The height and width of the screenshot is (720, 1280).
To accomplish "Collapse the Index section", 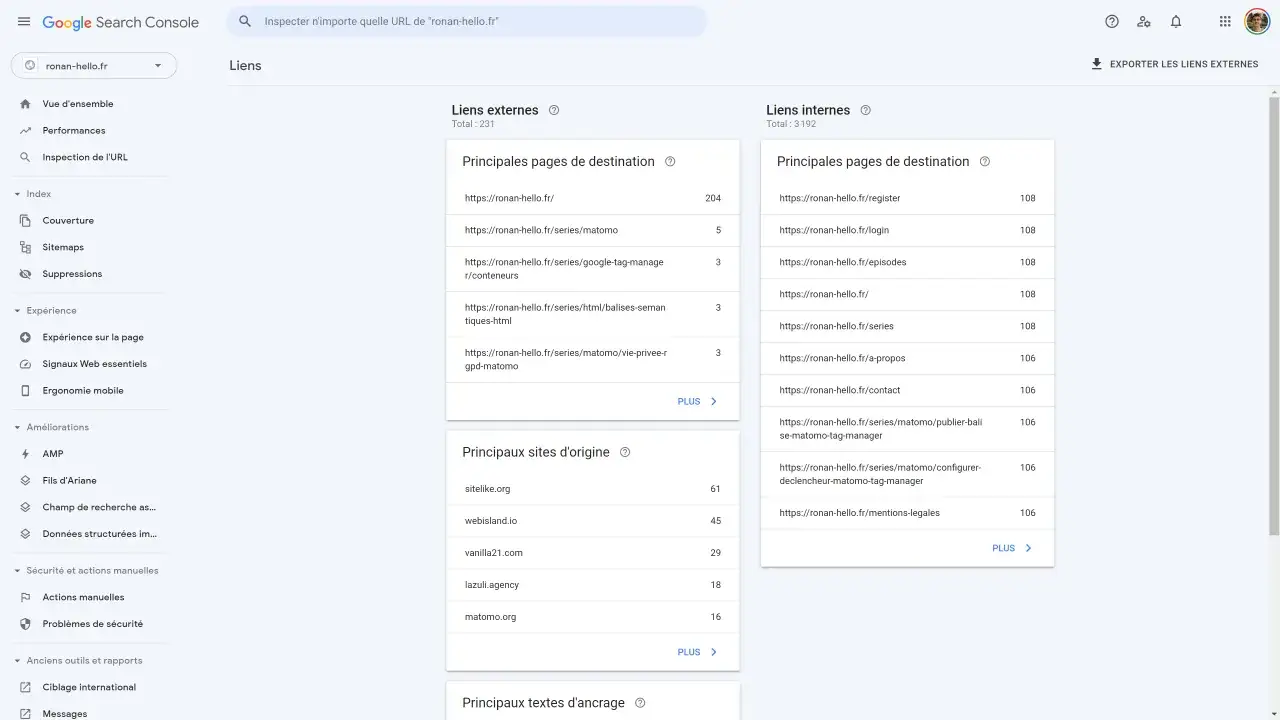I will 17,194.
